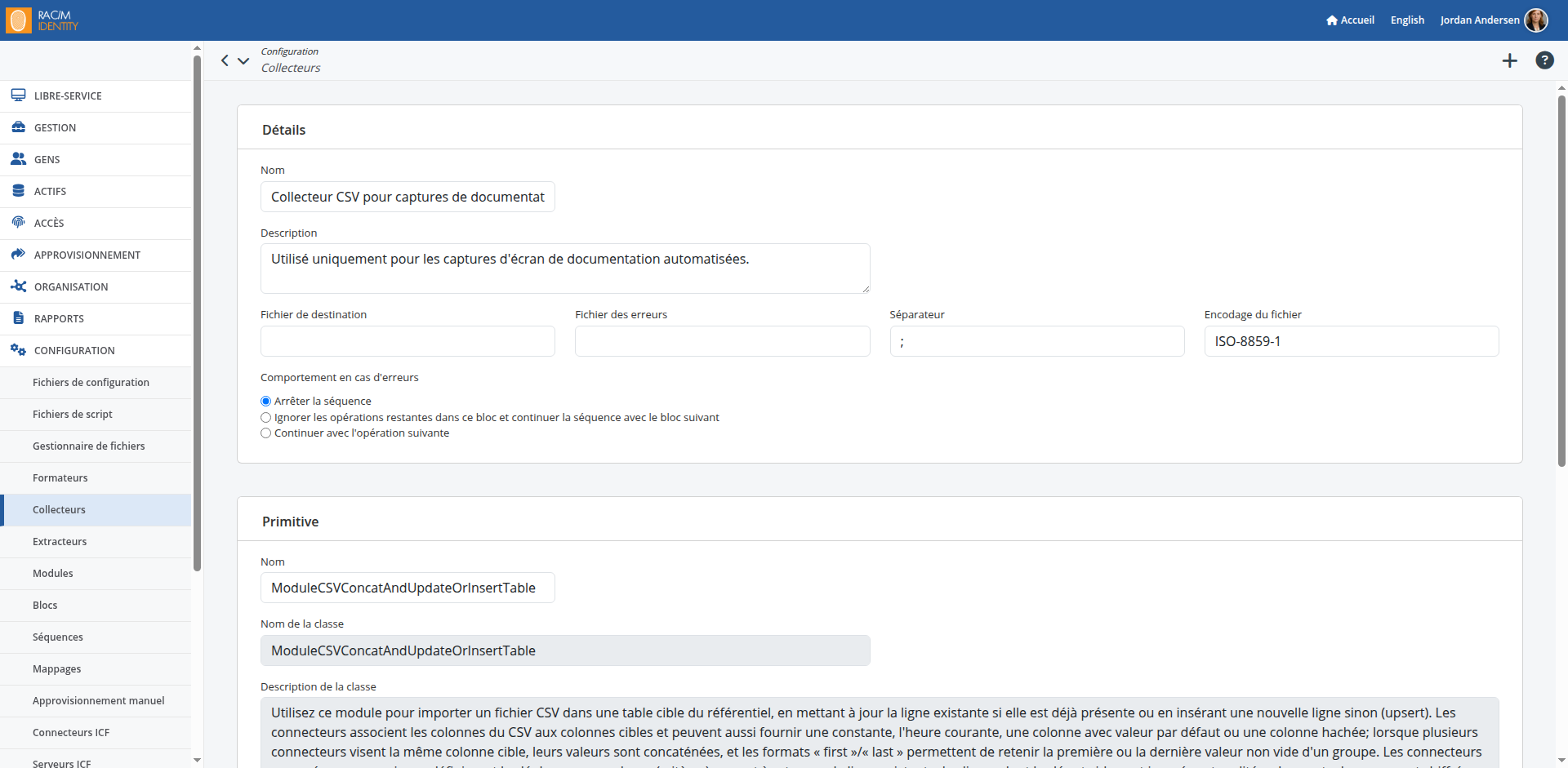Open the ACTIFS menu

click(96, 192)
